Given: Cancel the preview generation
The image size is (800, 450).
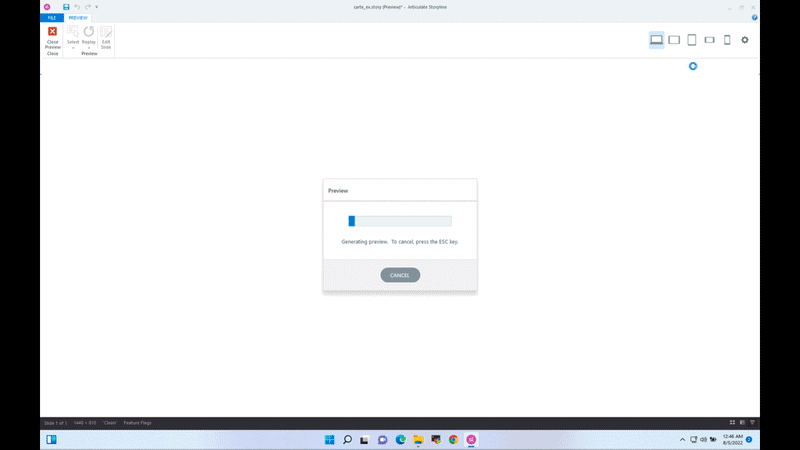Looking at the screenshot, I should [400, 275].
